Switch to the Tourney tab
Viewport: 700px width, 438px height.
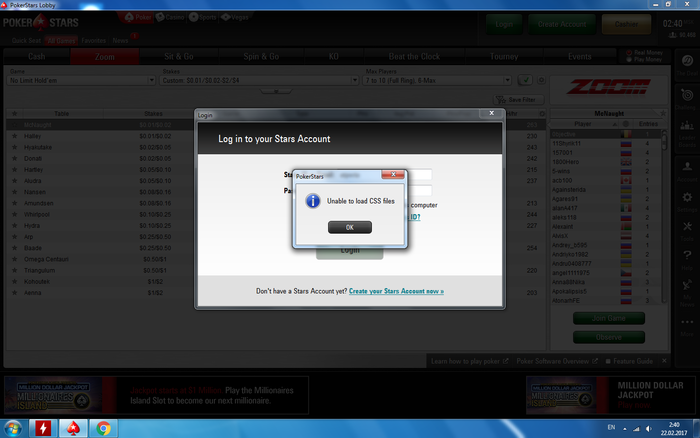(x=504, y=57)
